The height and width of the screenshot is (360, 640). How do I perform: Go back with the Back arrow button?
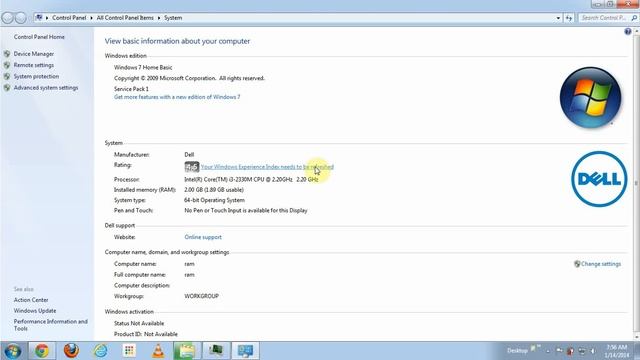pos(7,18)
